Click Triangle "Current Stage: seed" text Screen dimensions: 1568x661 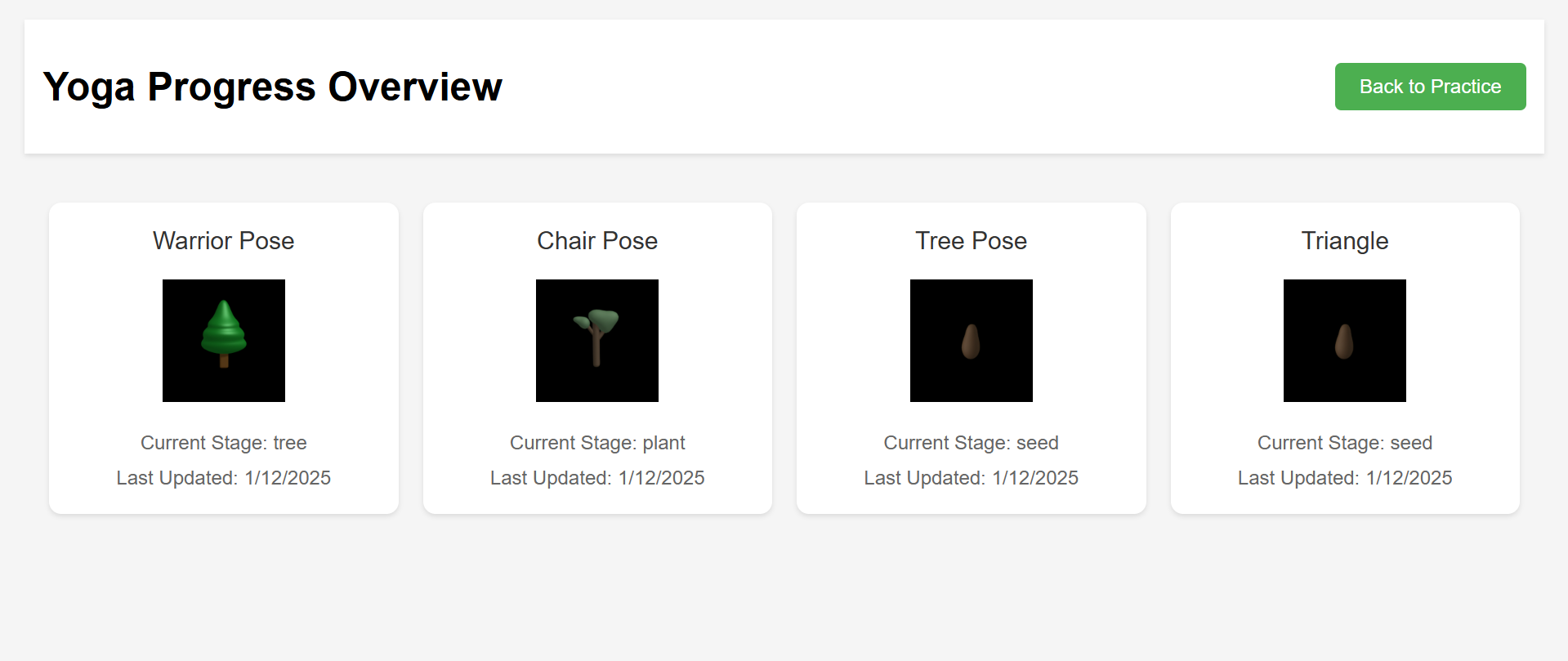(x=1345, y=443)
